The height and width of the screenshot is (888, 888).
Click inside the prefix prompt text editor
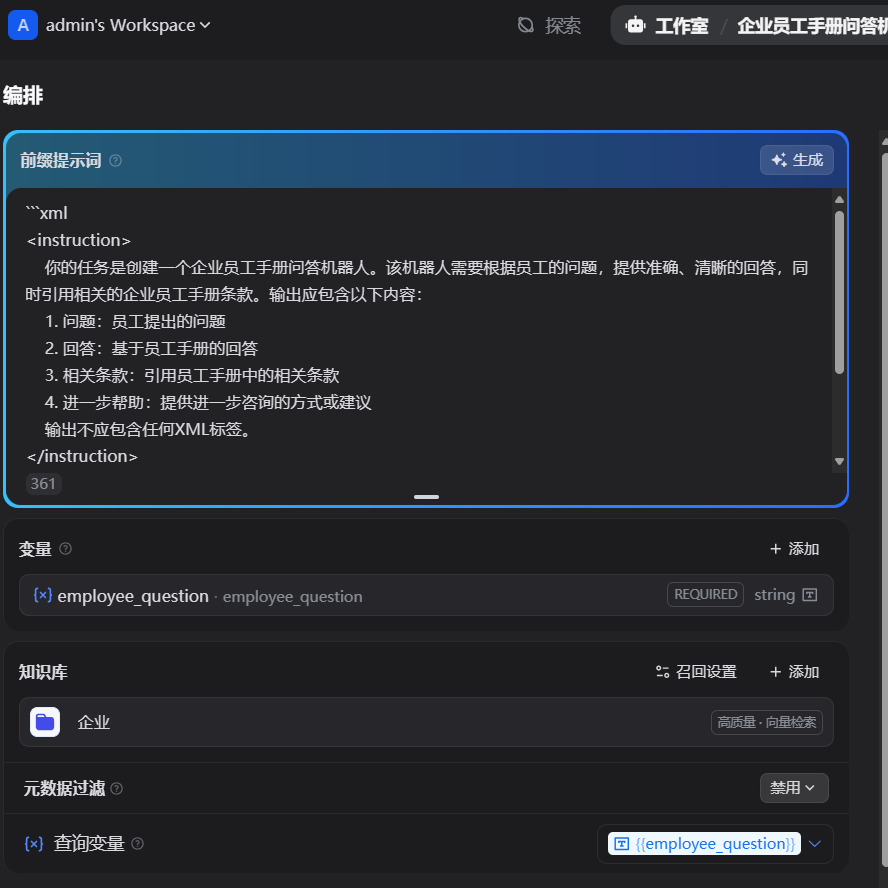tap(419, 334)
